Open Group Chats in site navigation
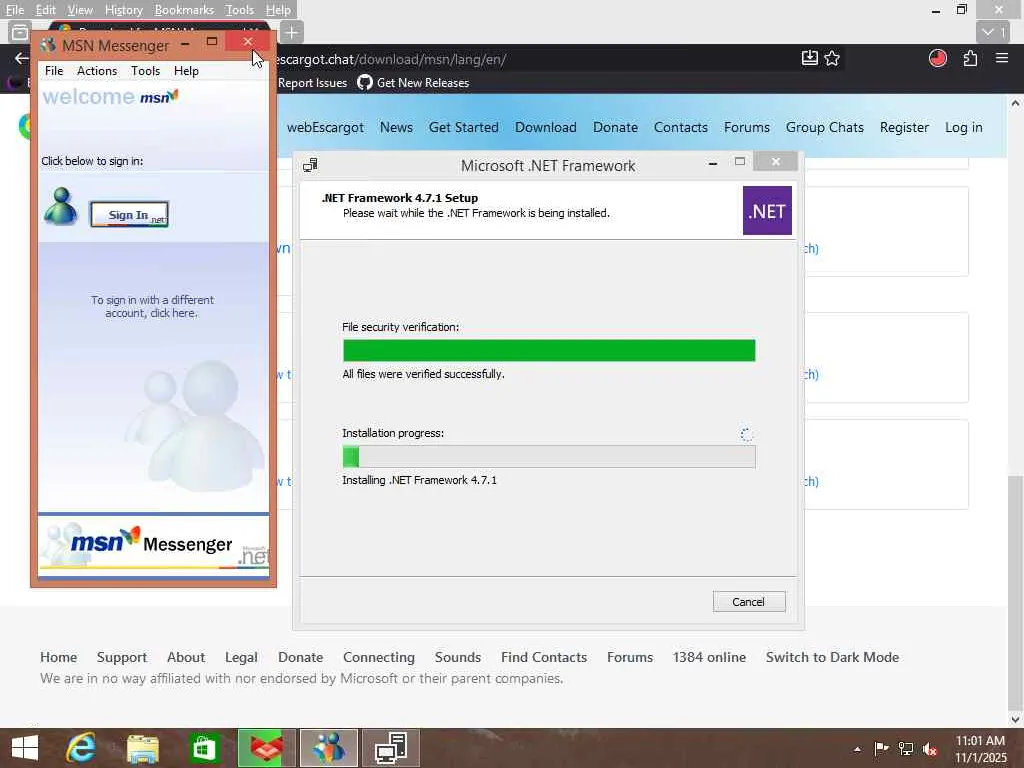1024x768 pixels. click(x=825, y=127)
